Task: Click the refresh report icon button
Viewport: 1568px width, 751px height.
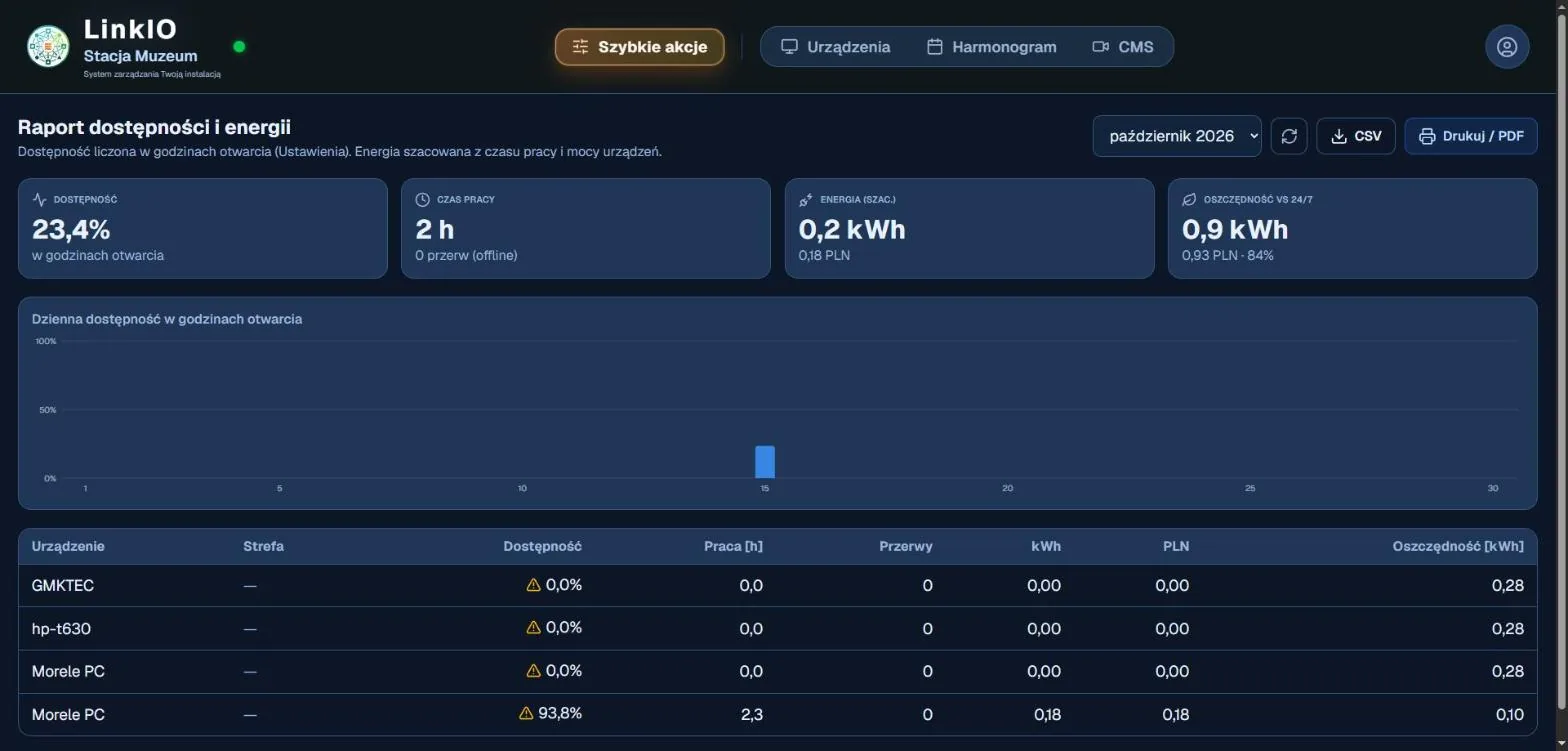Action: (x=1289, y=136)
